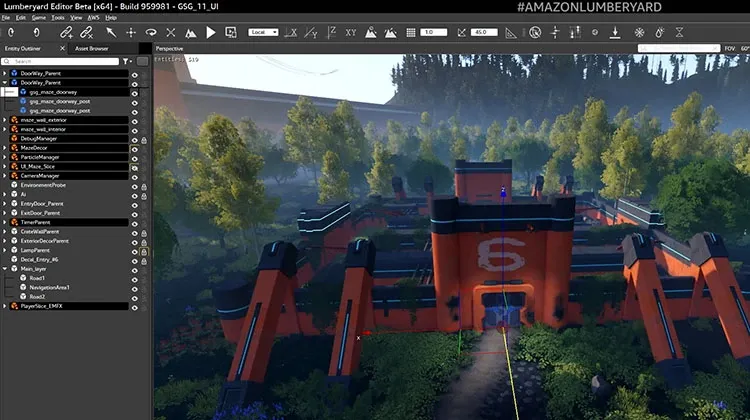Collapse the Main_layer entity
The height and width of the screenshot is (420, 750).
[5, 269]
